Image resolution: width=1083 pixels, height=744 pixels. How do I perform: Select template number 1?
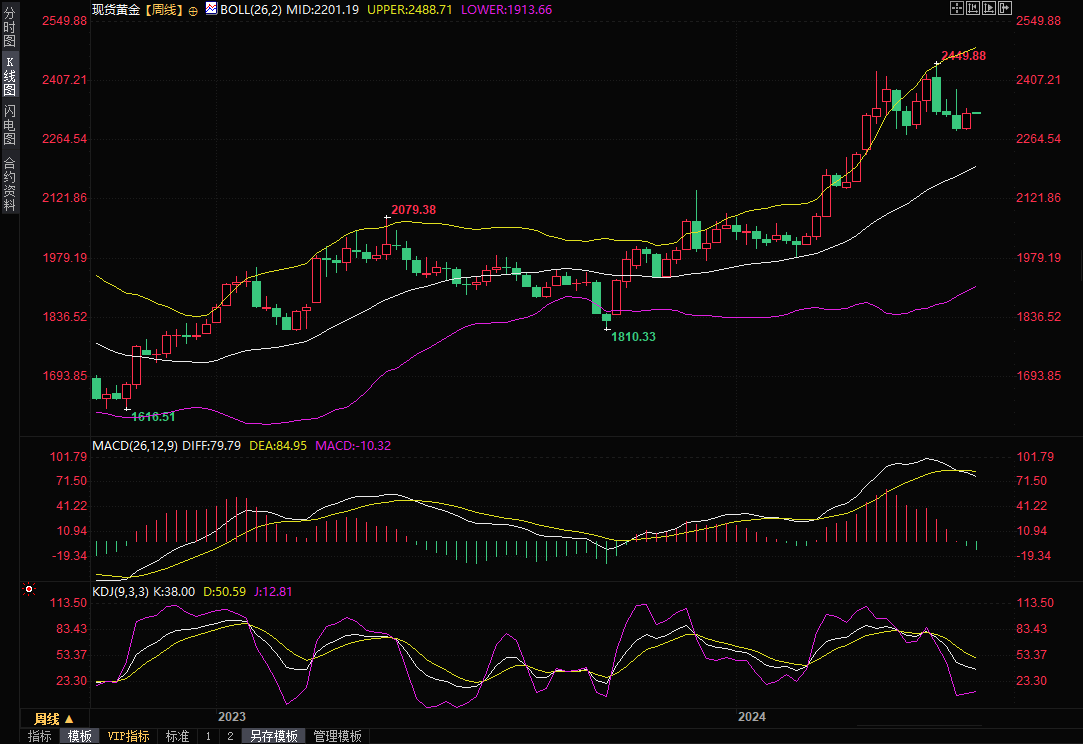click(208, 736)
